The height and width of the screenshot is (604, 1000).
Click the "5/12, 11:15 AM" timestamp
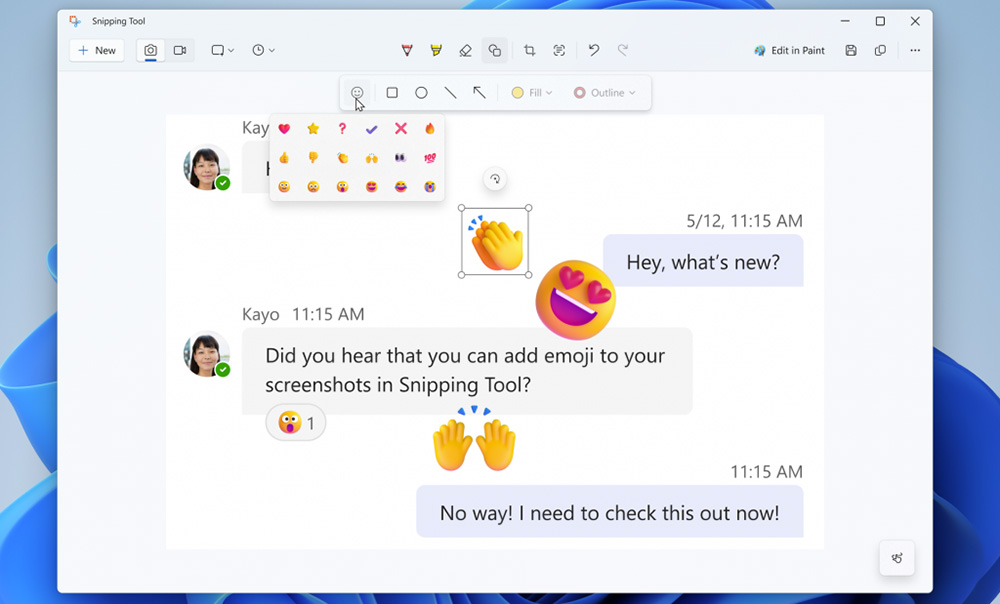744,221
